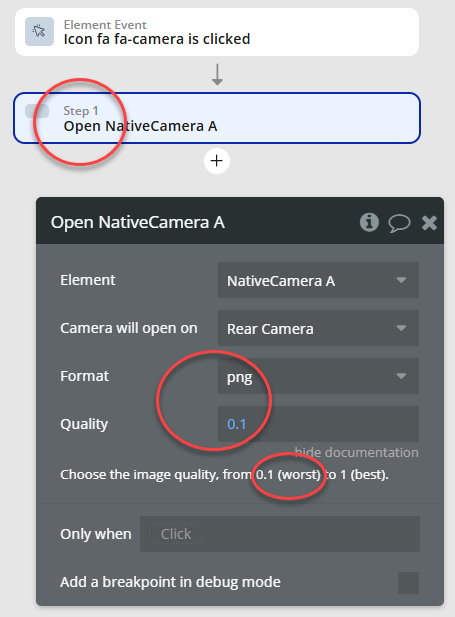Click the panel title Open NativeCamera A
Image resolution: width=455 pixels, height=617 pixels.
(138, 222)
